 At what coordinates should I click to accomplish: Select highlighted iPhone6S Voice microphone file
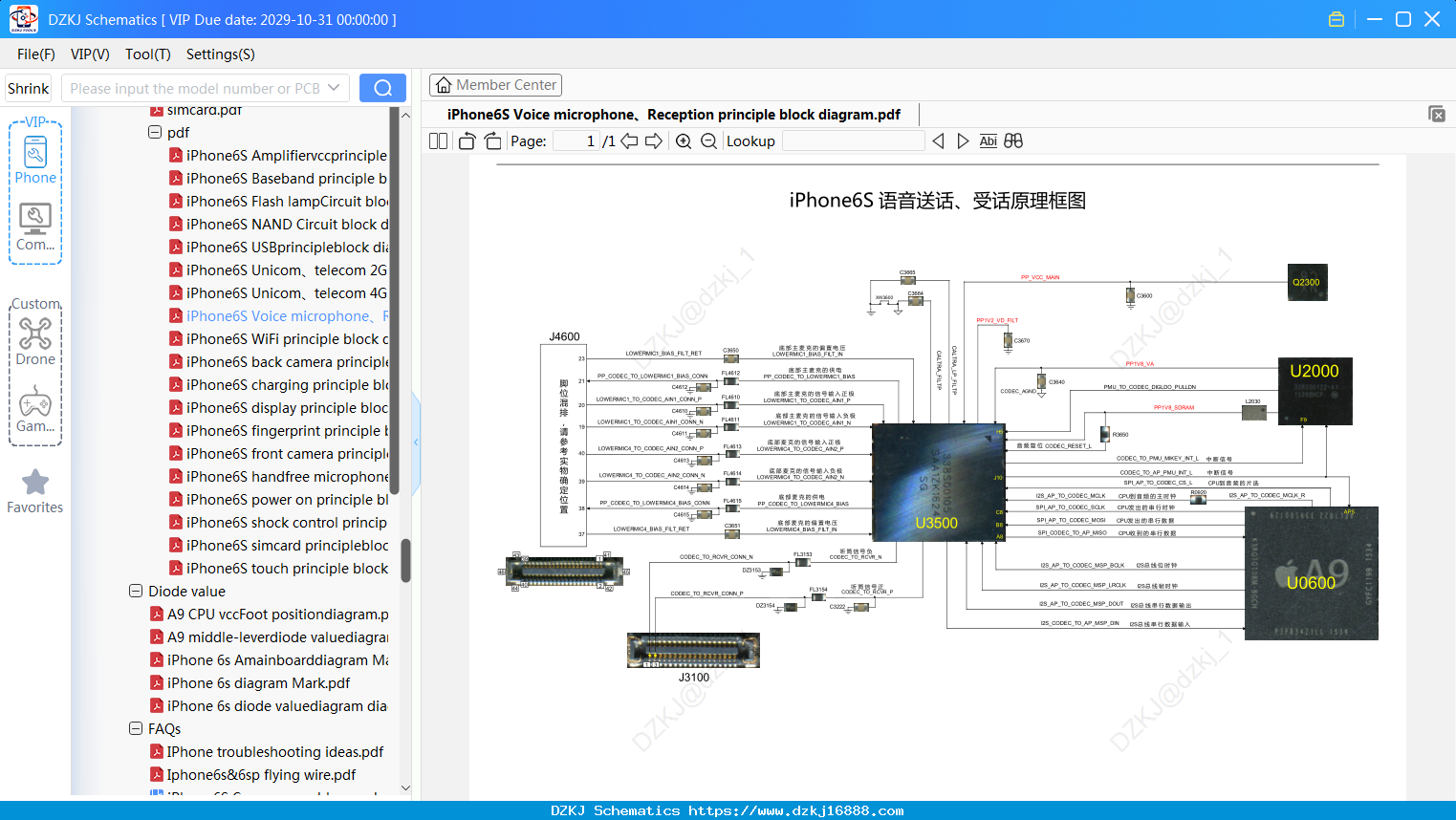(x=287, y=316)
